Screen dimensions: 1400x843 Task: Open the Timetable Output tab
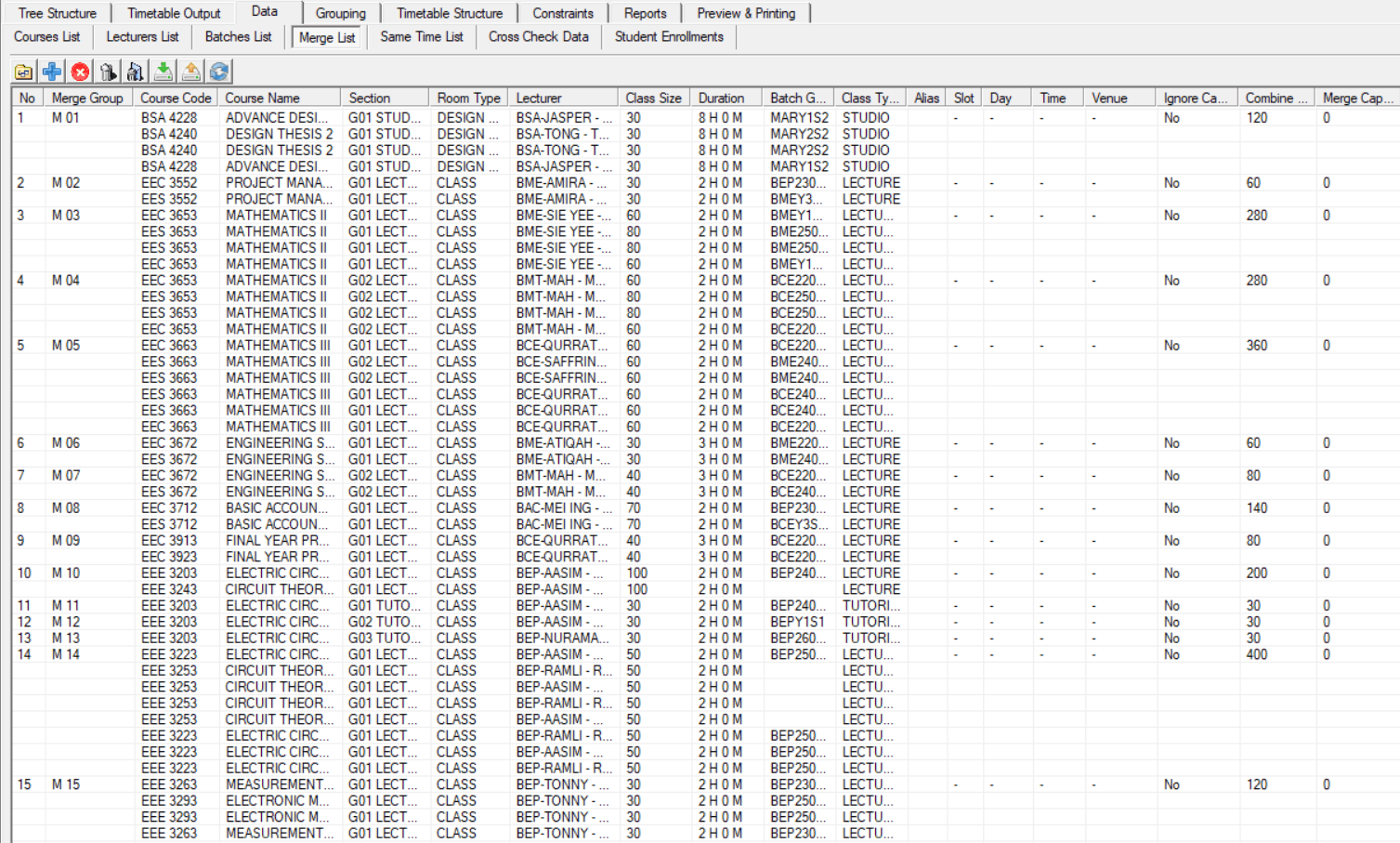(174, 13)
